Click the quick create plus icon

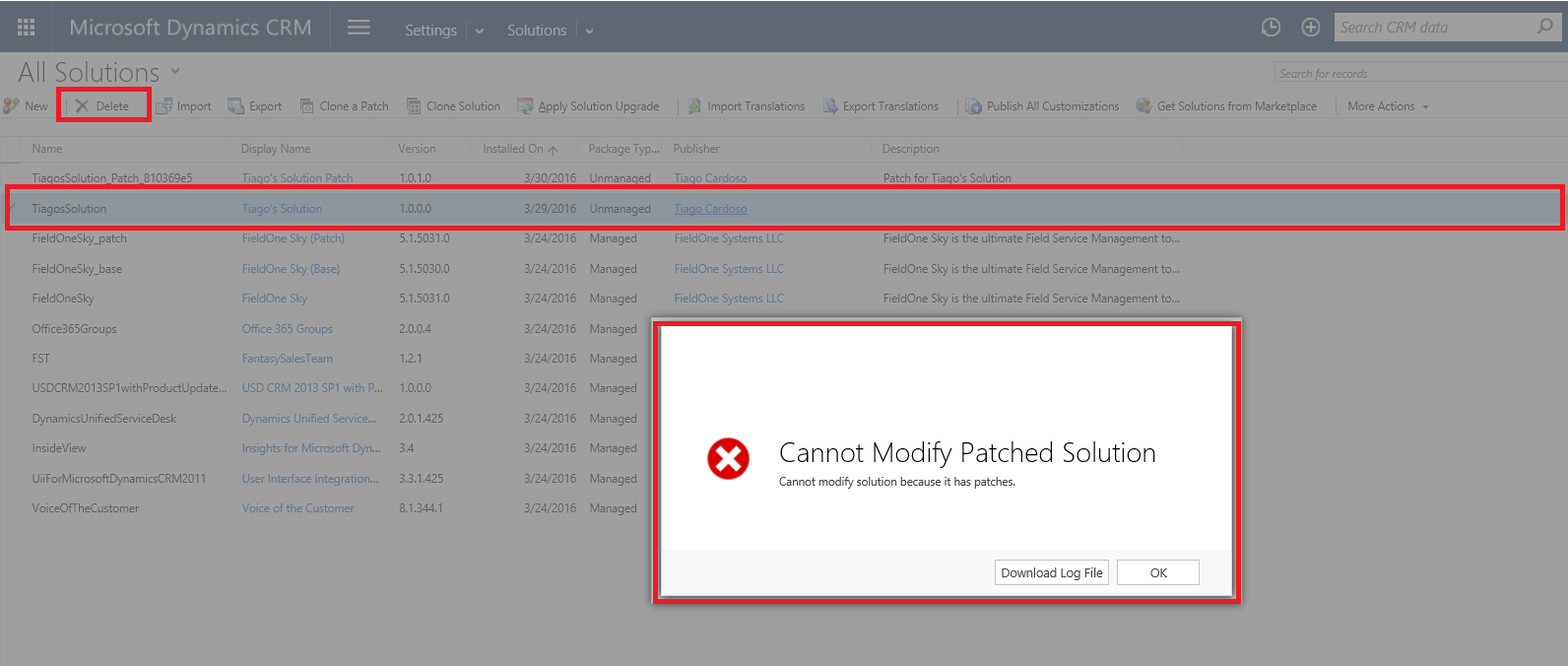tap(1310, 28)
